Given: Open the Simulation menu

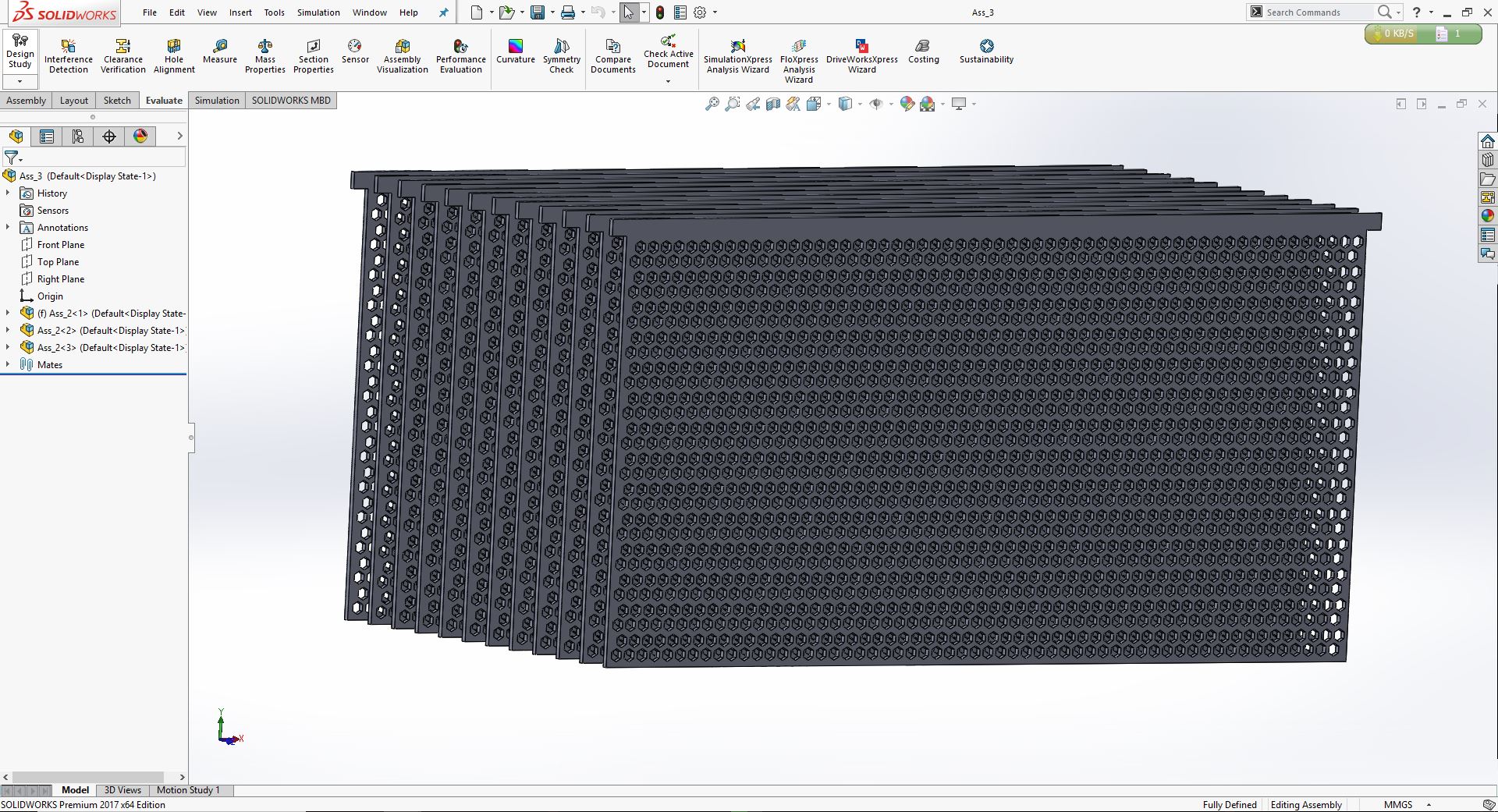Looking at the screenshot, I should (318, 12).
